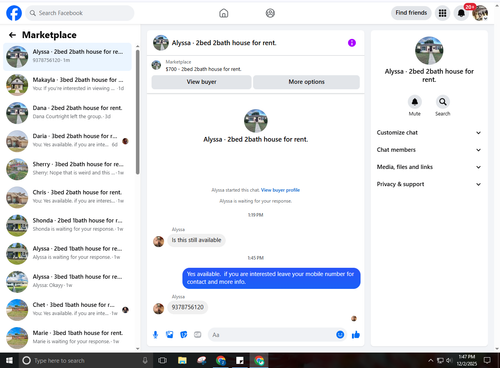Open Shonda 2bed 1bath house chat
Viewport: 500px width, 368px height.
point(67,225)
